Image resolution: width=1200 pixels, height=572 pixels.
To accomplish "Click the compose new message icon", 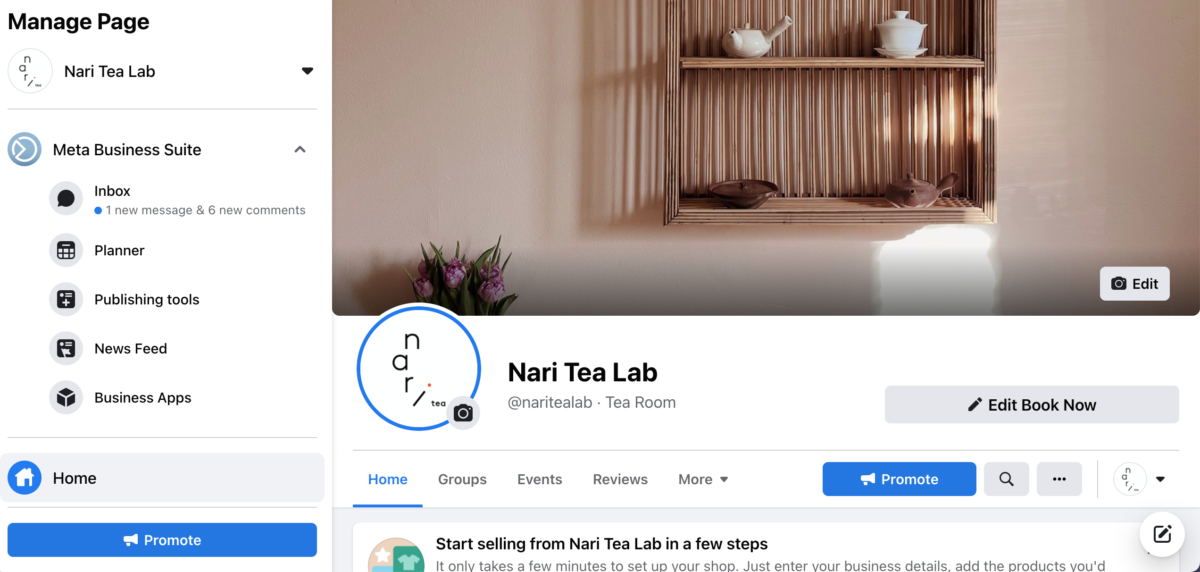I will (x=1162, y=534).
